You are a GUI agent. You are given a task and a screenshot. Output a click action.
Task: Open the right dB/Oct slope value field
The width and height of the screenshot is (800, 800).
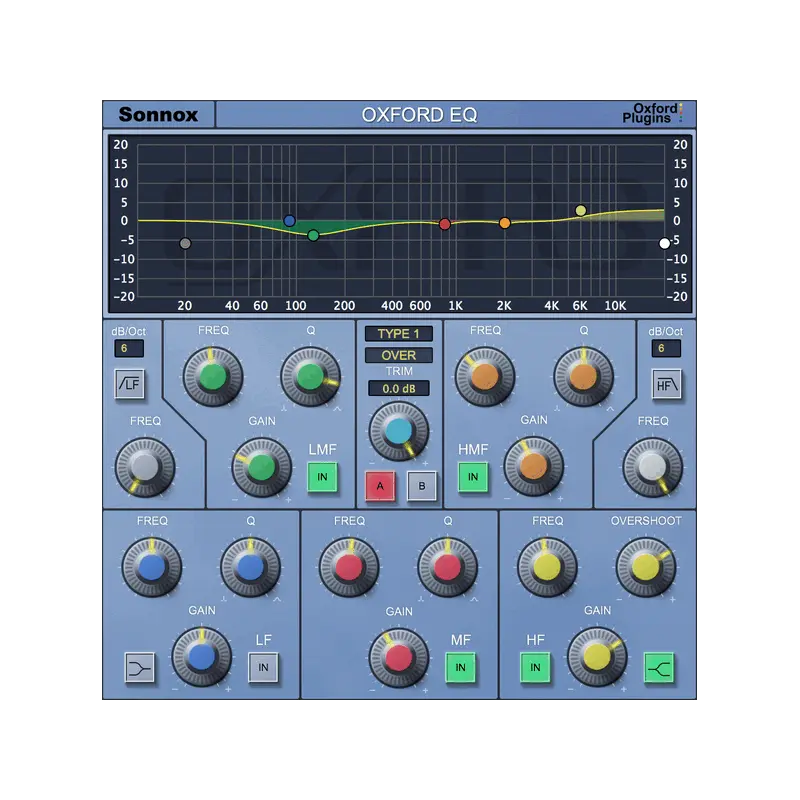pos(666,348)
